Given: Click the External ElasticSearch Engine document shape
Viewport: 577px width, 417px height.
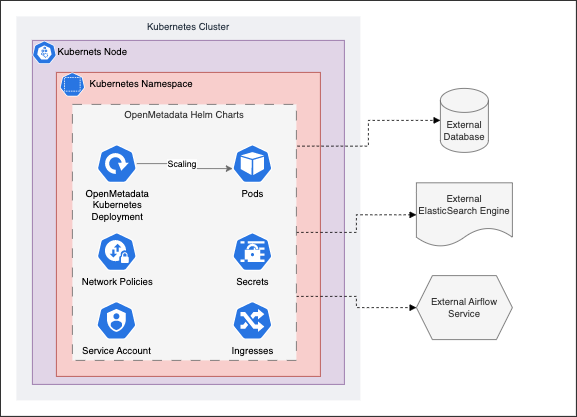Looking at the screenshot, I should (464, 213).
